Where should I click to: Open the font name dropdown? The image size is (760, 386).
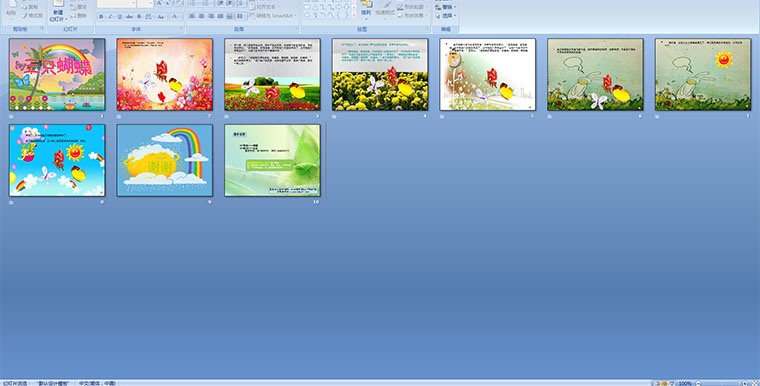coord(134,3)
